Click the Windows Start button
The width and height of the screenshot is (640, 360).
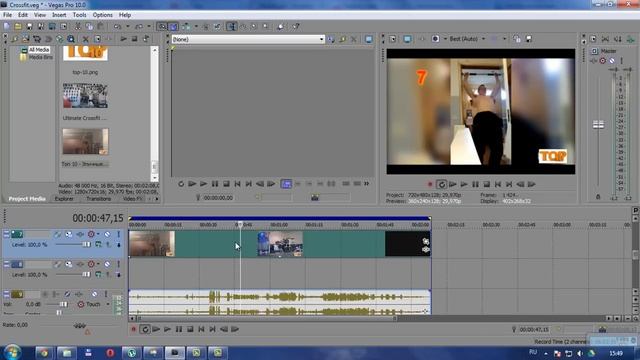[13, 352]
